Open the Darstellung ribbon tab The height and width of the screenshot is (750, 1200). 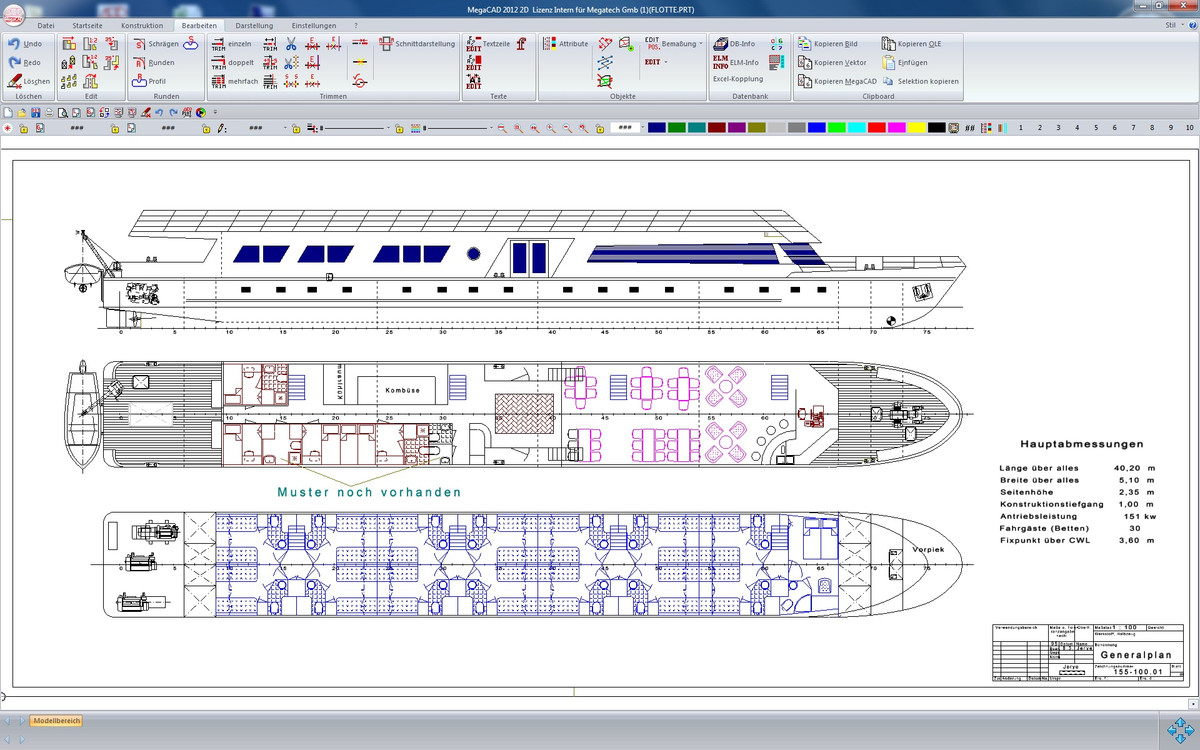254,25
